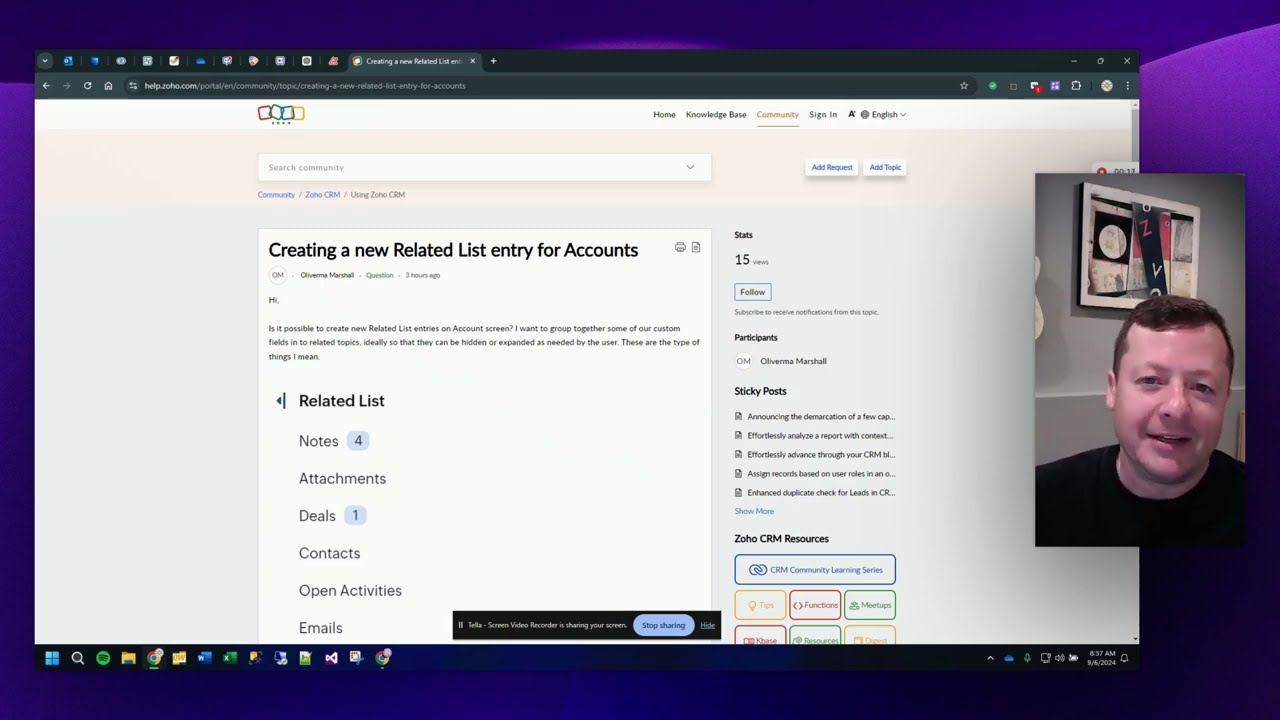Image resolution: width=1280 pixels, height=720 pixels.
Task: Open Spotify from the taskbar
Action: [x=103, y=658]
